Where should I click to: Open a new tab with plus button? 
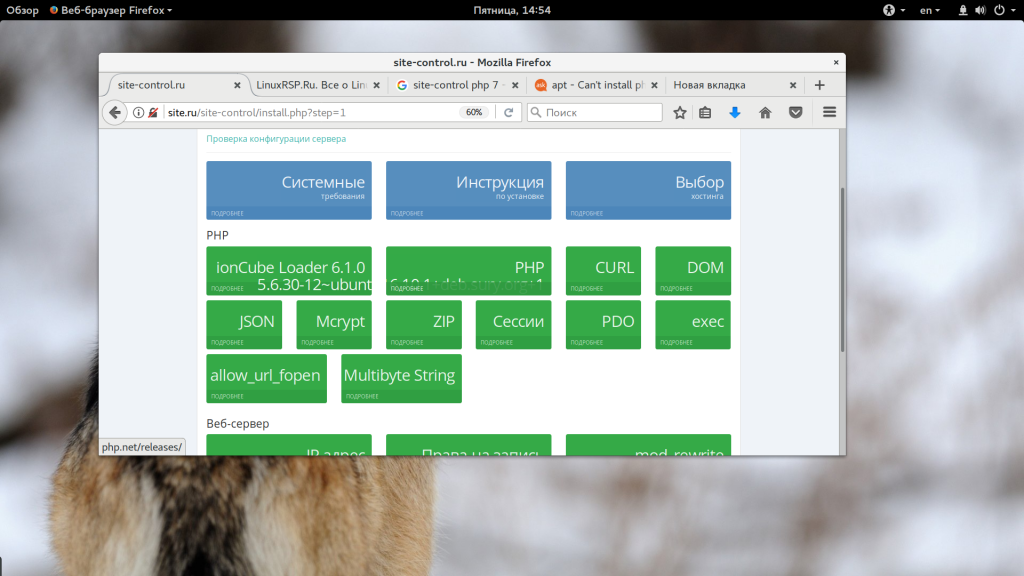click(x=820, y=85)
